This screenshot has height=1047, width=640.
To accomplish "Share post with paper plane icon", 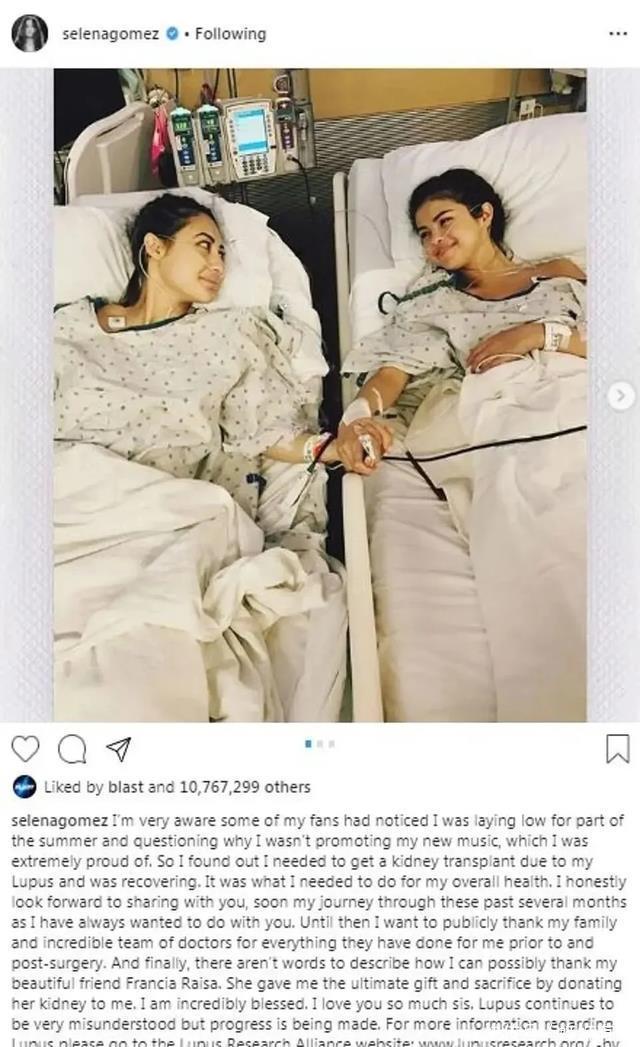I will pos(118,749).
